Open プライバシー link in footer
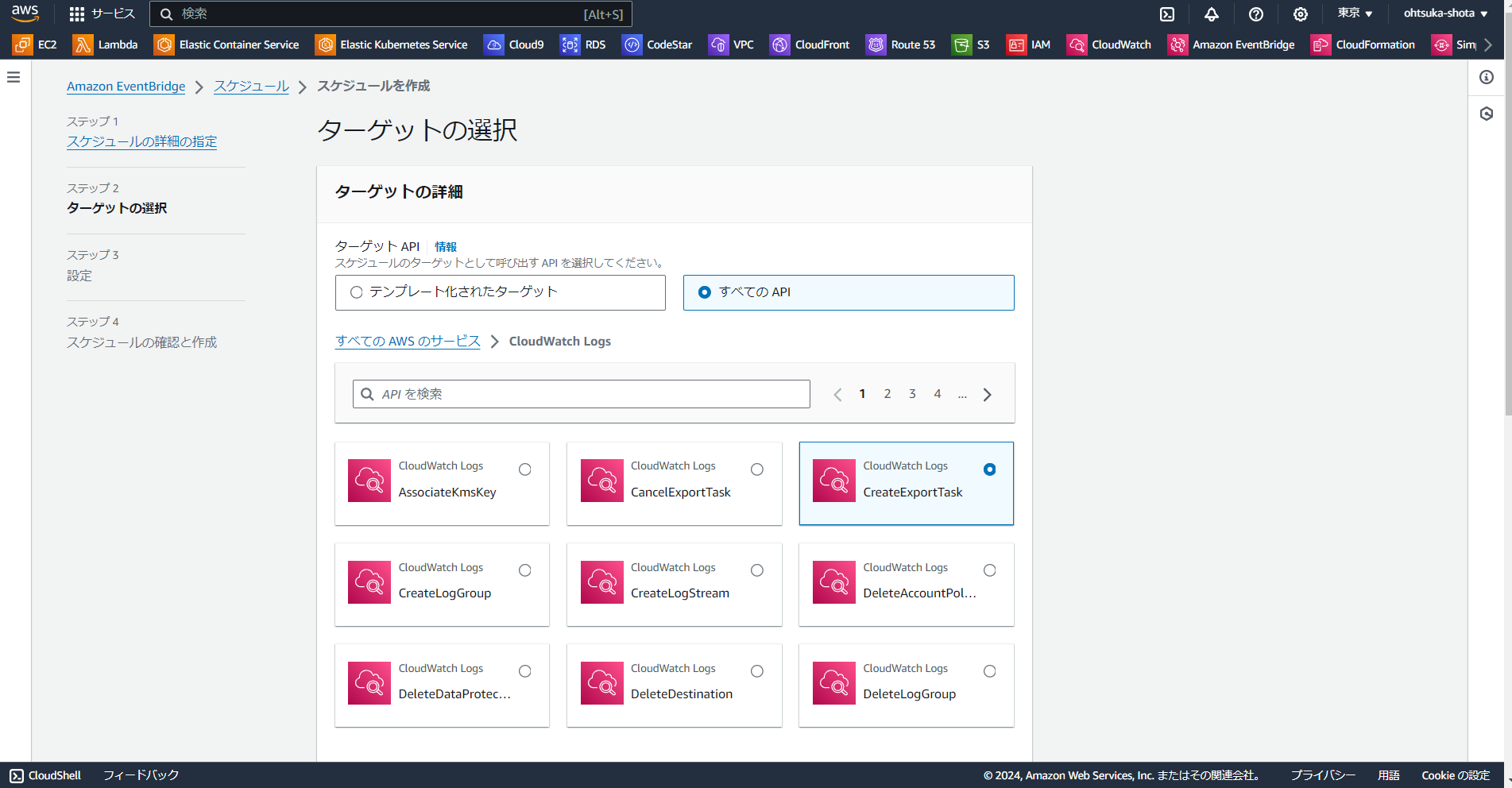The height and width of the screenshot is (788, 1512). pyautogui.click(x=1323, y=775)
